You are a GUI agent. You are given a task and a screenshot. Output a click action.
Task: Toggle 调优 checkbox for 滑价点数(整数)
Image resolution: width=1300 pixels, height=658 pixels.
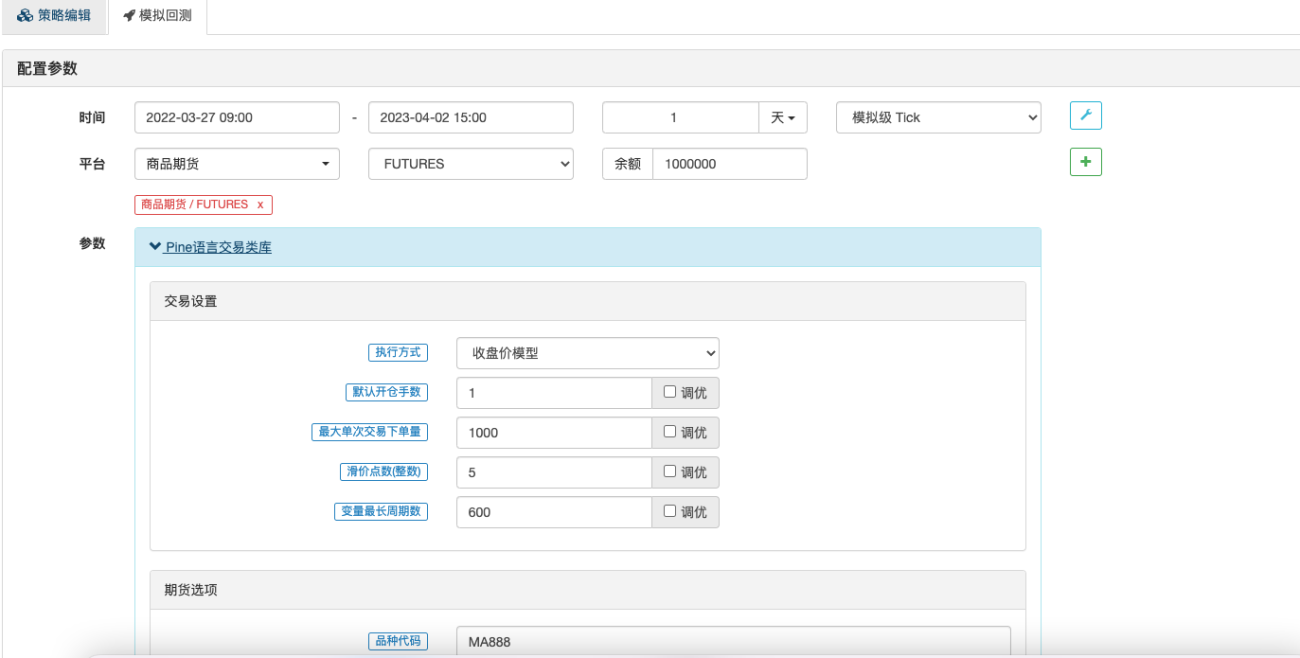(x=670, y=472)
